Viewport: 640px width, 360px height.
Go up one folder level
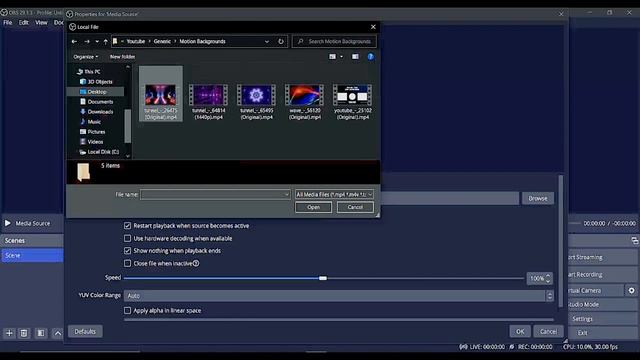(x=106, y=41)
